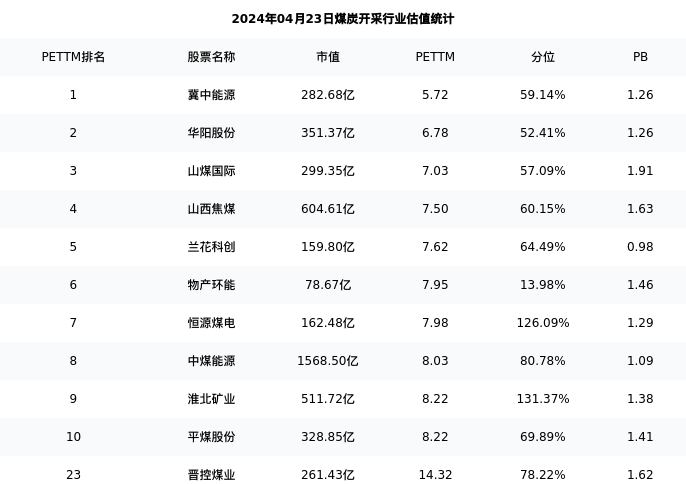The height and width of the screenshot is (484, 686).
Task: Click the PETTM排名 column header
Action: pyautogui.click(x=73, y=57)
